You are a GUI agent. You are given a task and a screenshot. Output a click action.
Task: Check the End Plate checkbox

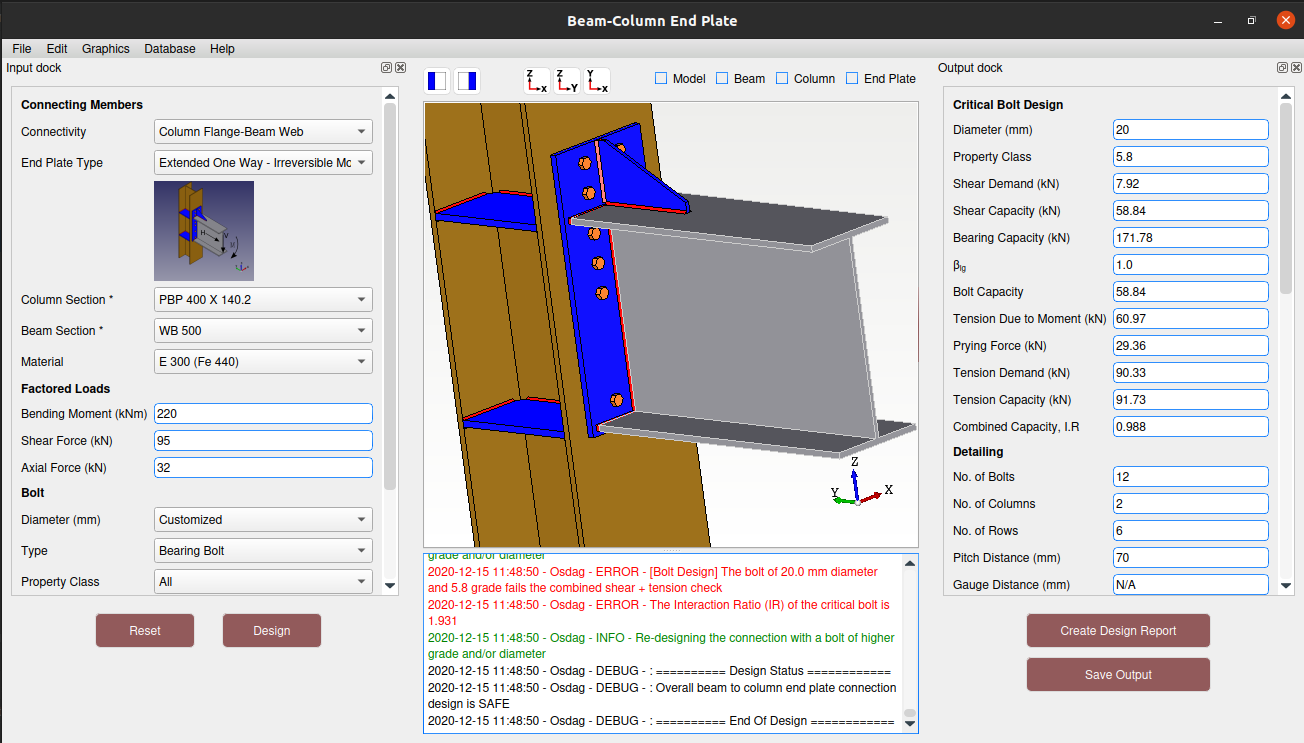[x=853, y=79]
